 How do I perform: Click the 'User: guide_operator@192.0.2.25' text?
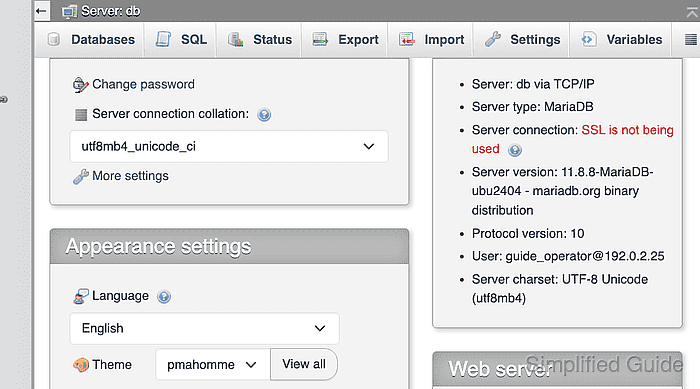pyautogui.click(x=568, y=256)
